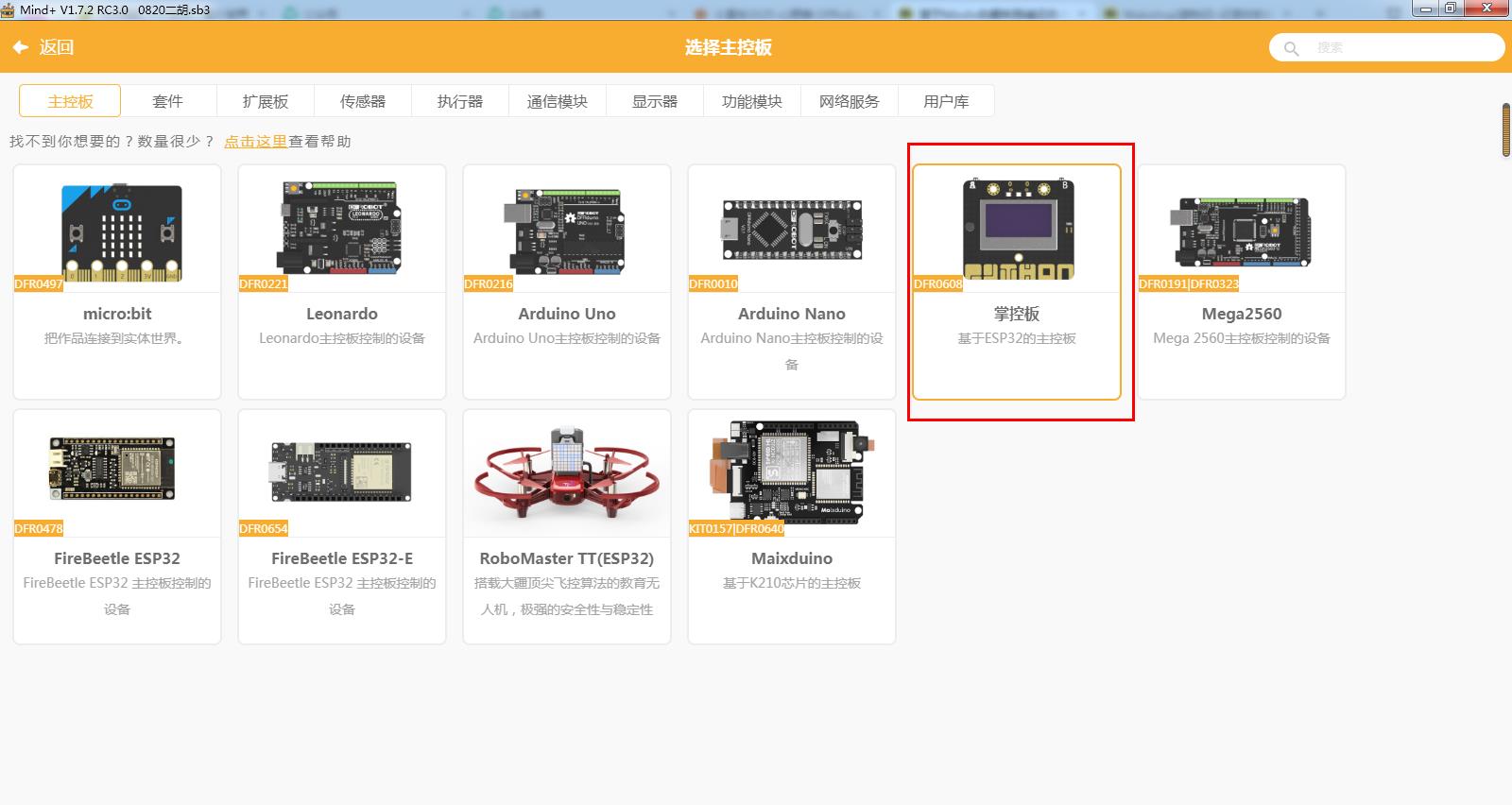Click the 把作品连接到实体世界 description

(114, 338)
